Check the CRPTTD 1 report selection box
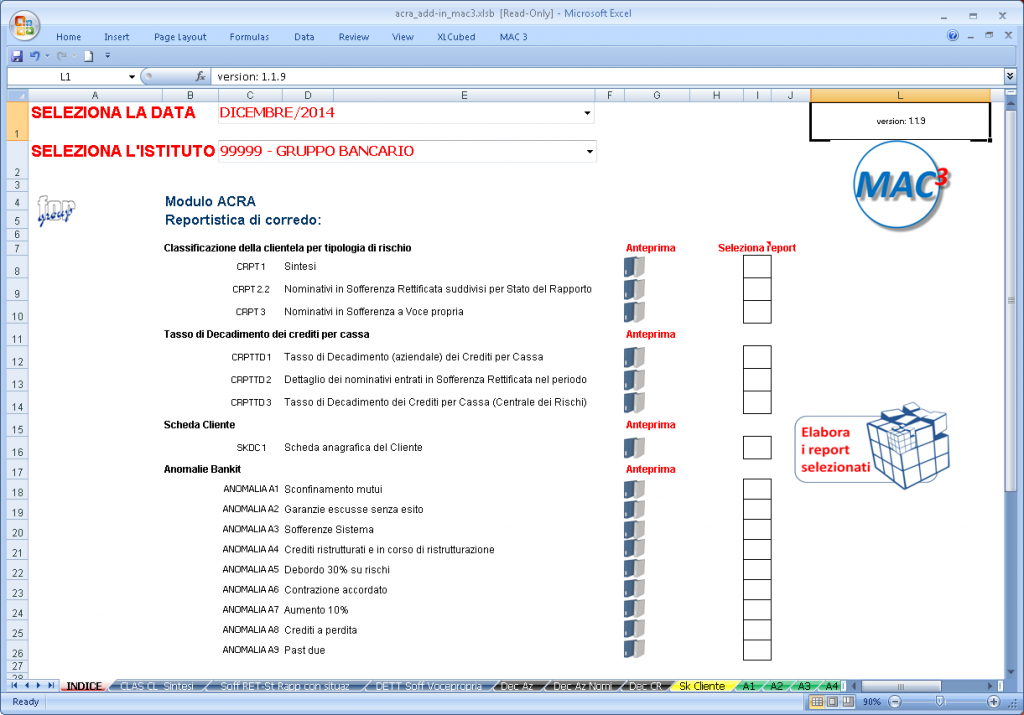The image size is (1024, 715). tap(757, 357)
